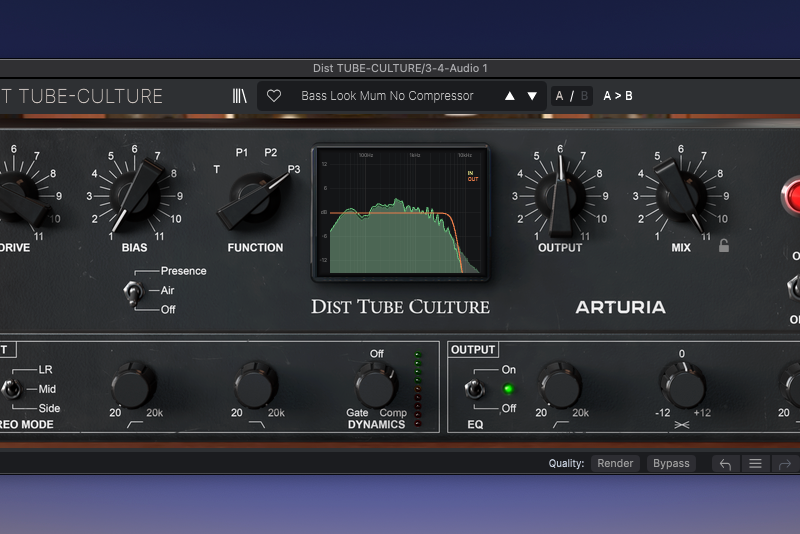The width and height of the screenshot is (800, 534).
Task: Flip the stereo mode LR/Mid/Side switch
Action: pyautogui.click(x=10, y=388)
